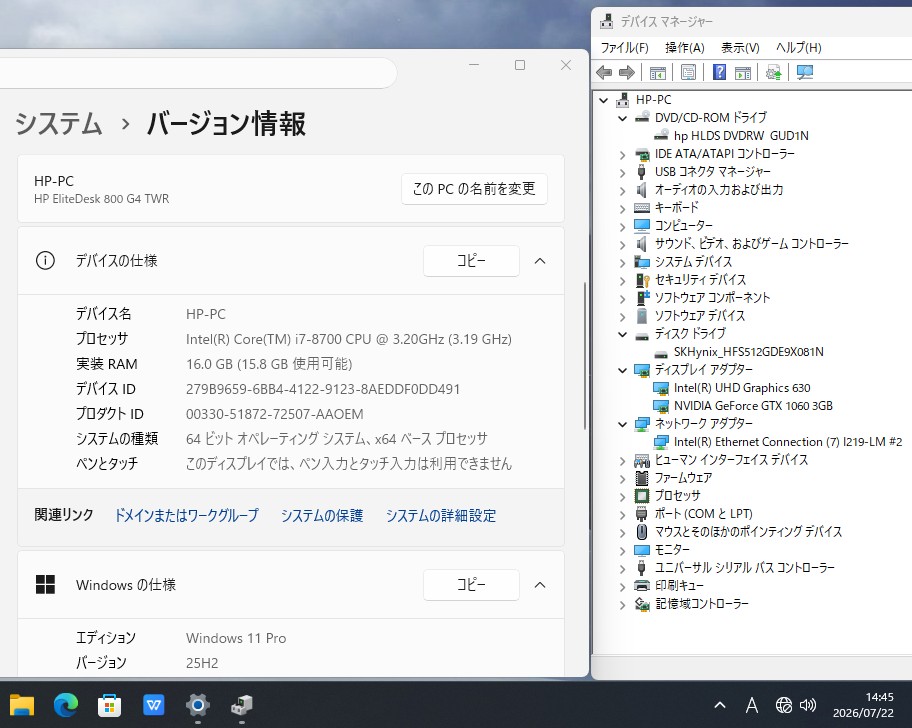
Task: Click the Update driver toolbar icon
Action: coord(774,73)
